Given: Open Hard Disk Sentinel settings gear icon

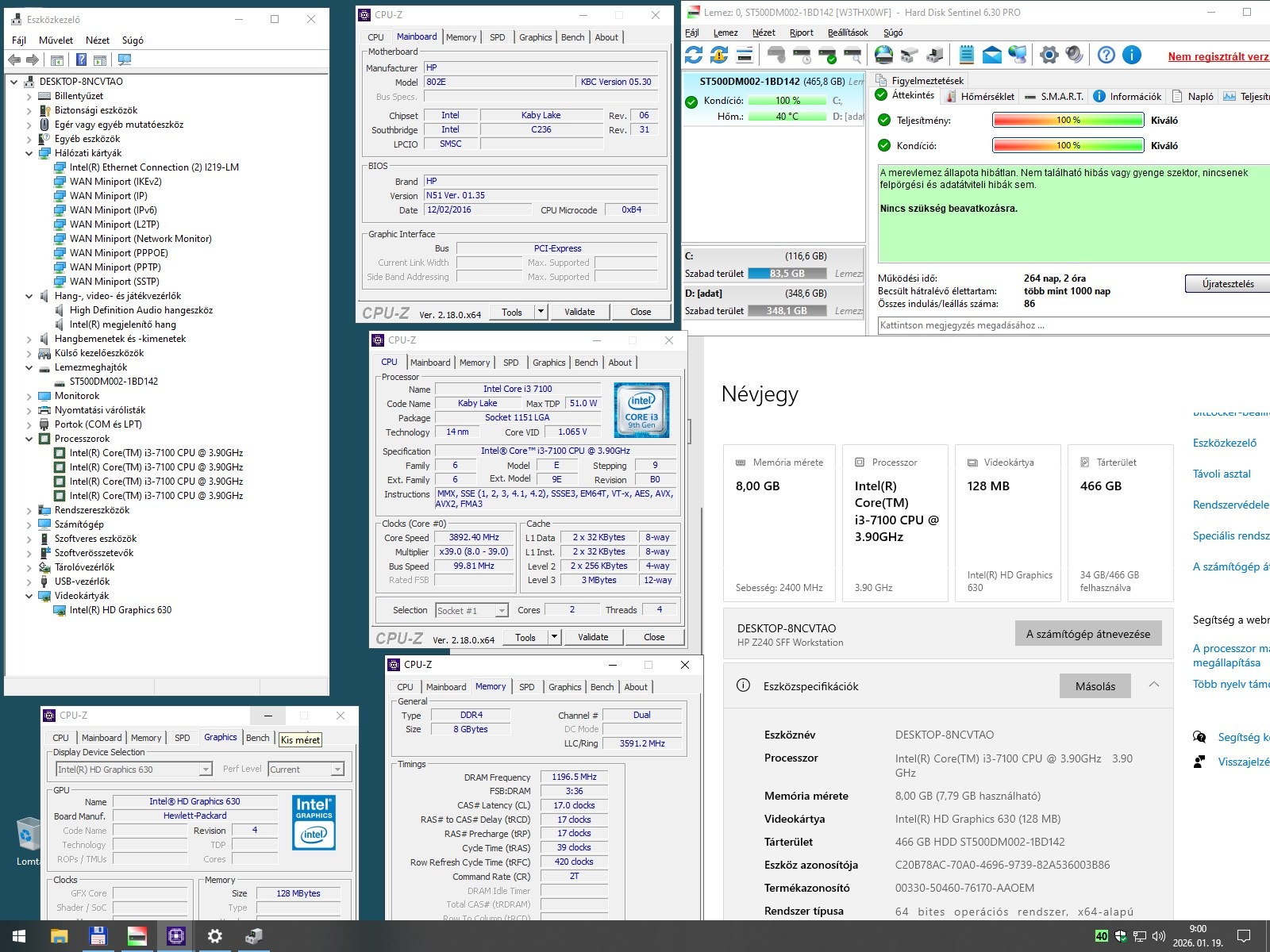Looking at the screenshot, I should [x=1049, y=55].
